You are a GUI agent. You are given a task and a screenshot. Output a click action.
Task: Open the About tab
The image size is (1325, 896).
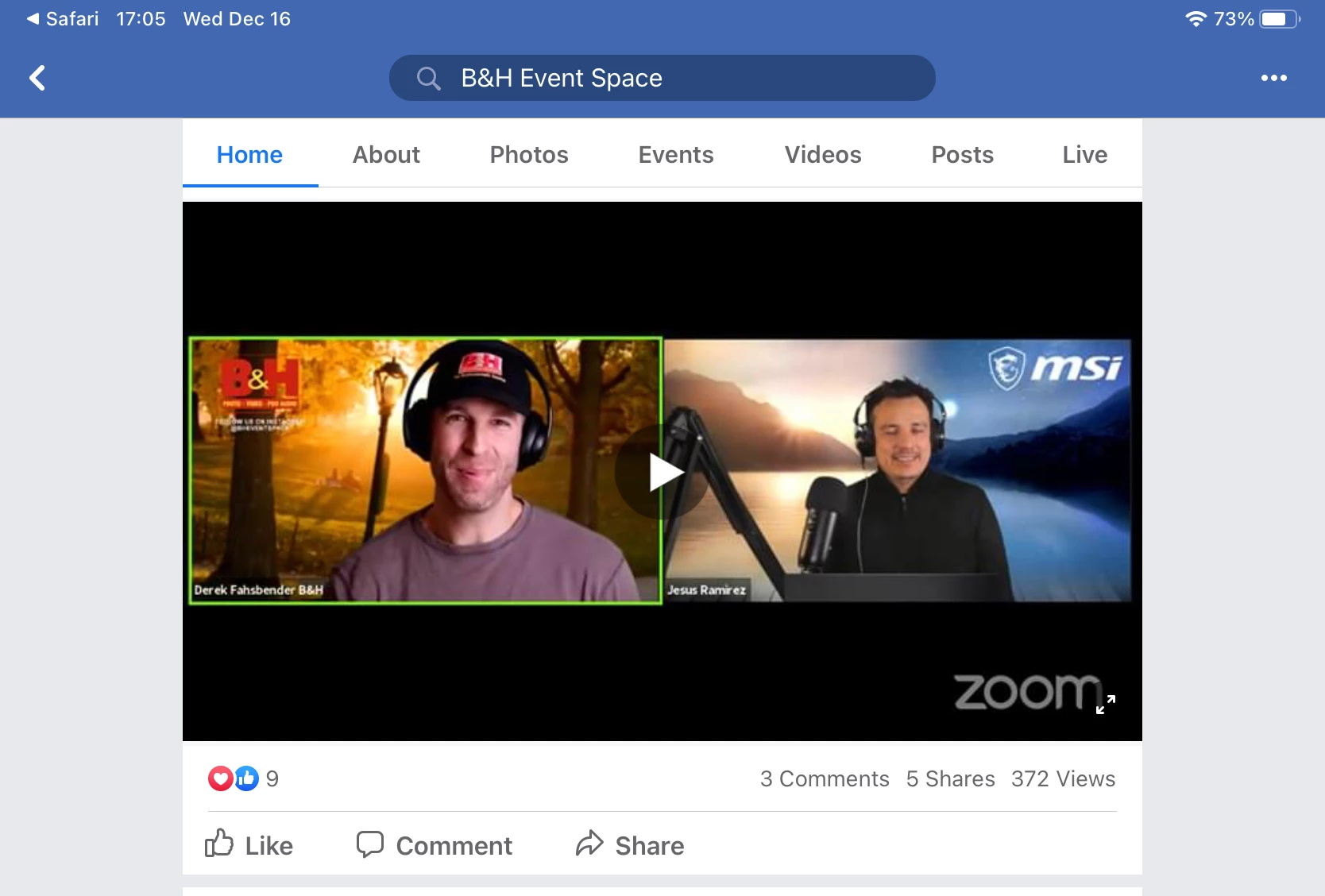click(386, 154)
